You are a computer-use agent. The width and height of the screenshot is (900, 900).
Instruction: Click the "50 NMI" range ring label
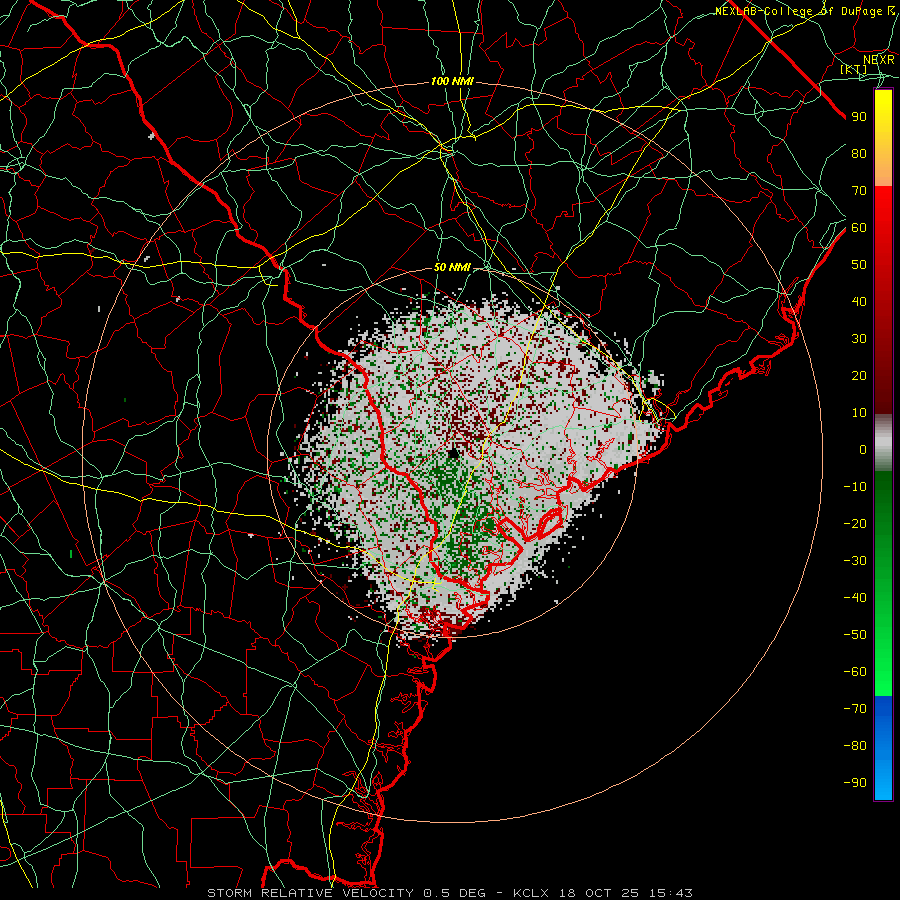point(452,267)
